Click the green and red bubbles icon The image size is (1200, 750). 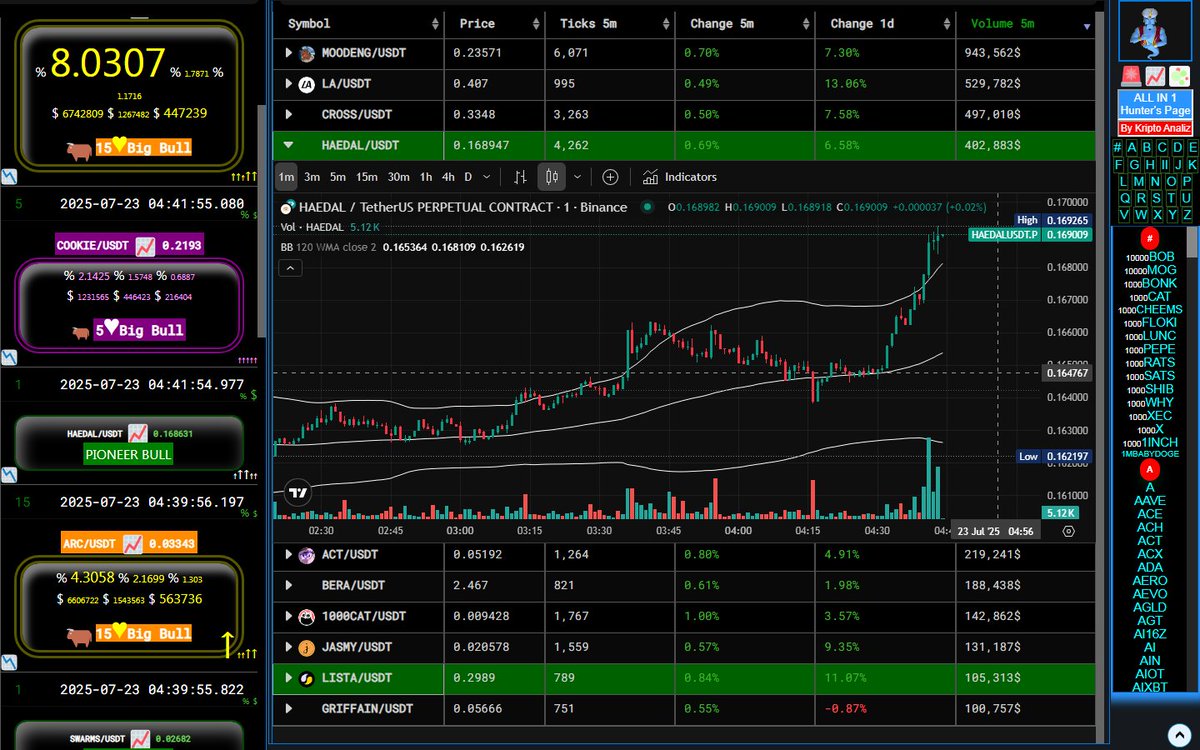point(1178,75)
